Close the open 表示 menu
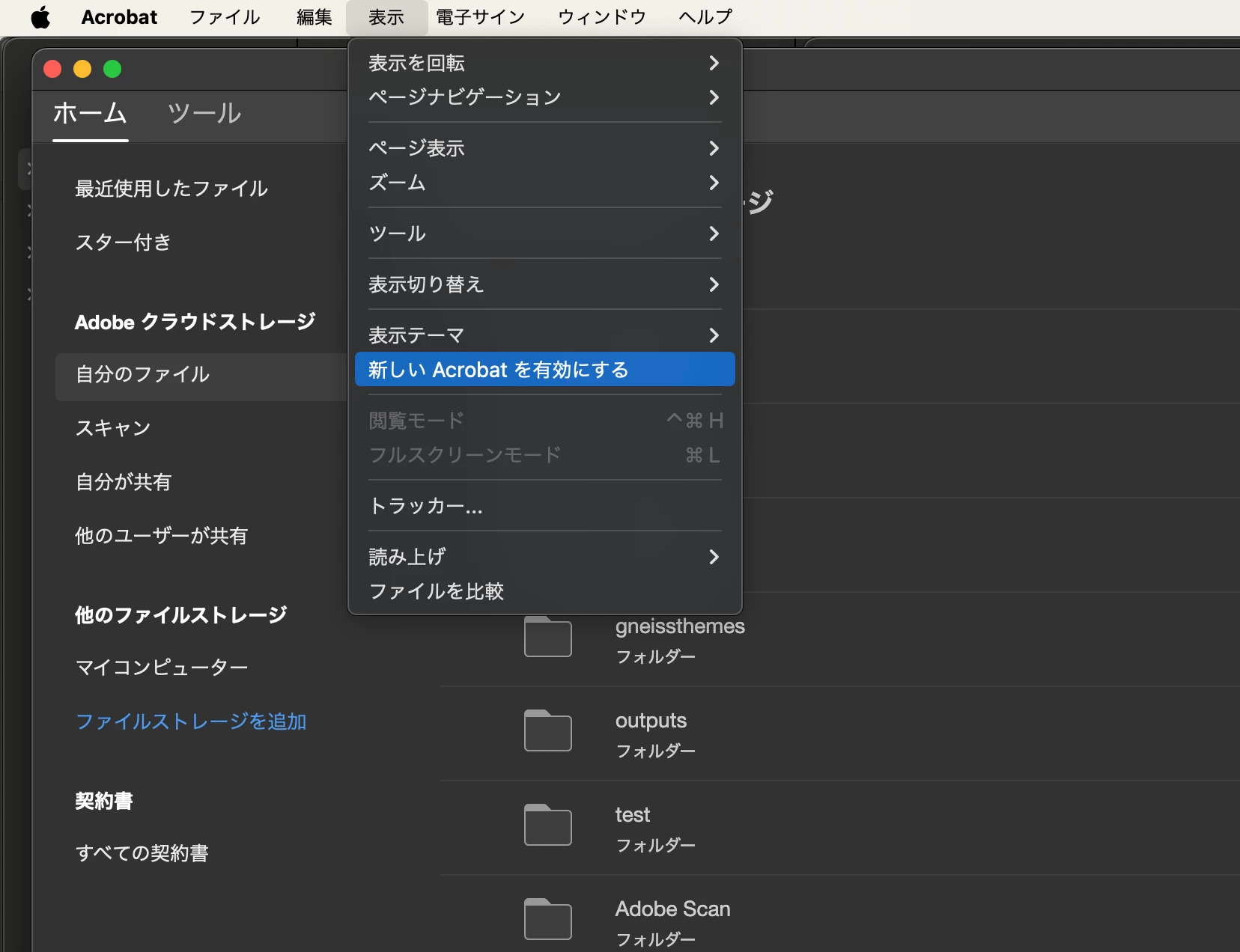This screenshot has width=1240, height=952. [386, 17]
